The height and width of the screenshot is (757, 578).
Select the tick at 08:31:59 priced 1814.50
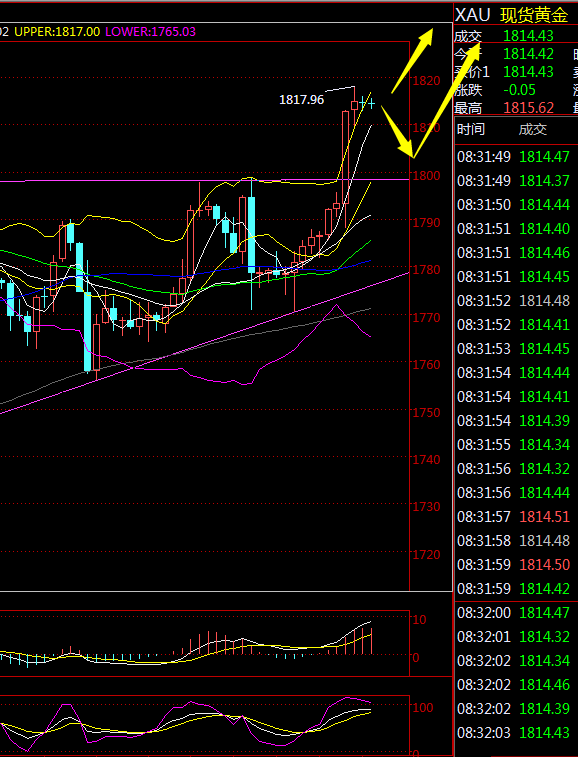(513, 564)
